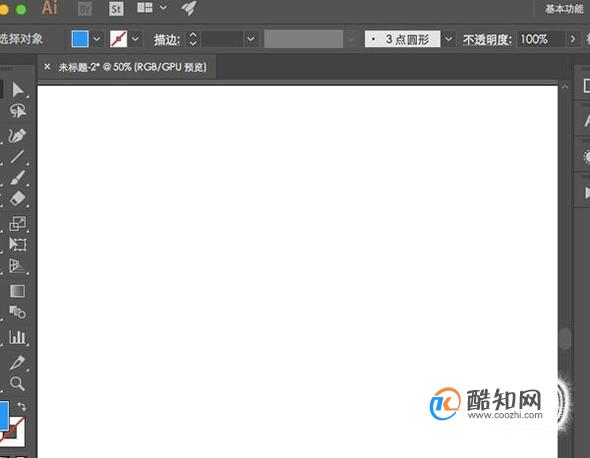Click the 不透明度 100% input field
The image size is (590, 458).
541,39
